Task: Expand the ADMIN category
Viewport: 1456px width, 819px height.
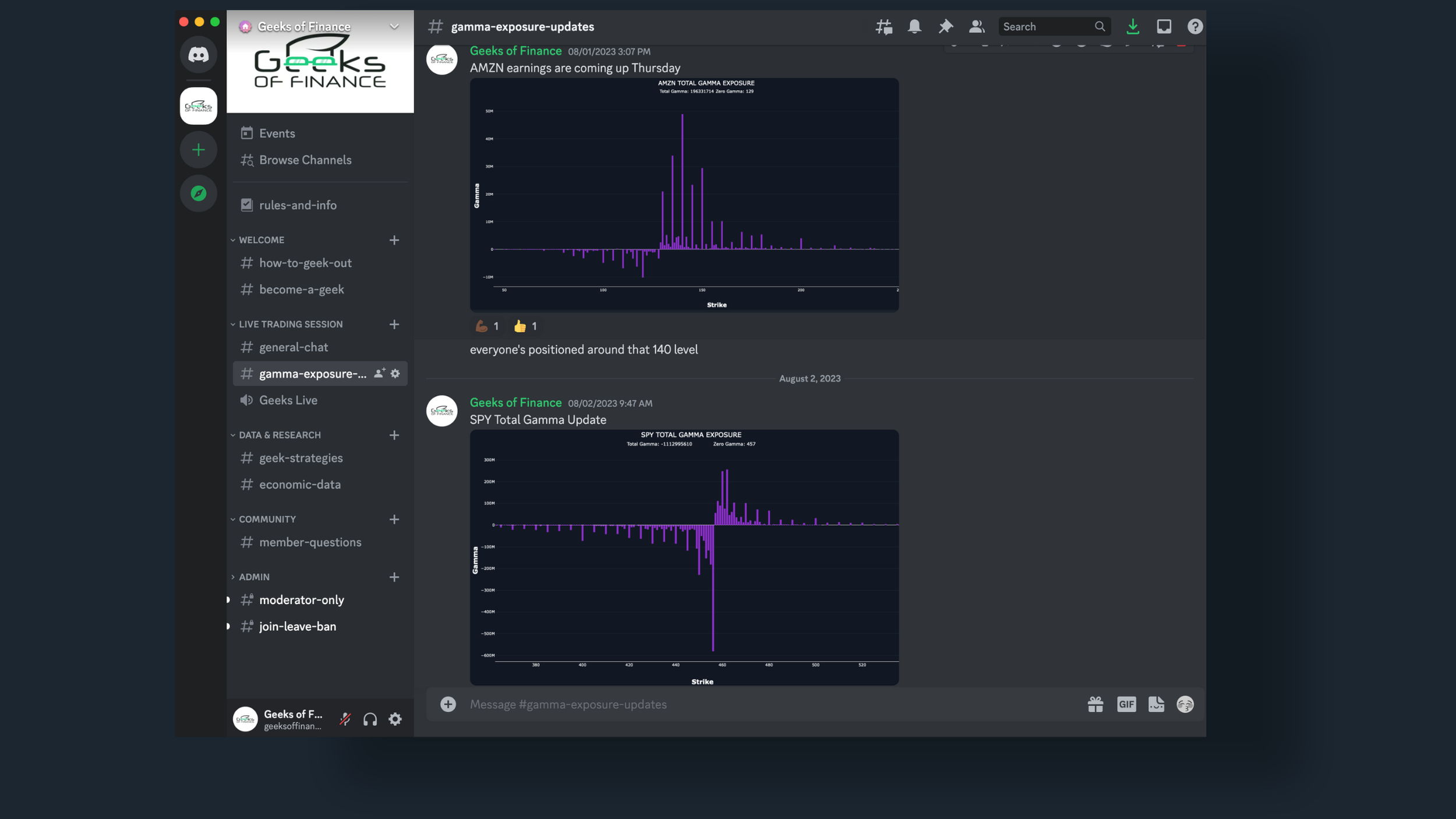Action: click(x=254, y=577)
